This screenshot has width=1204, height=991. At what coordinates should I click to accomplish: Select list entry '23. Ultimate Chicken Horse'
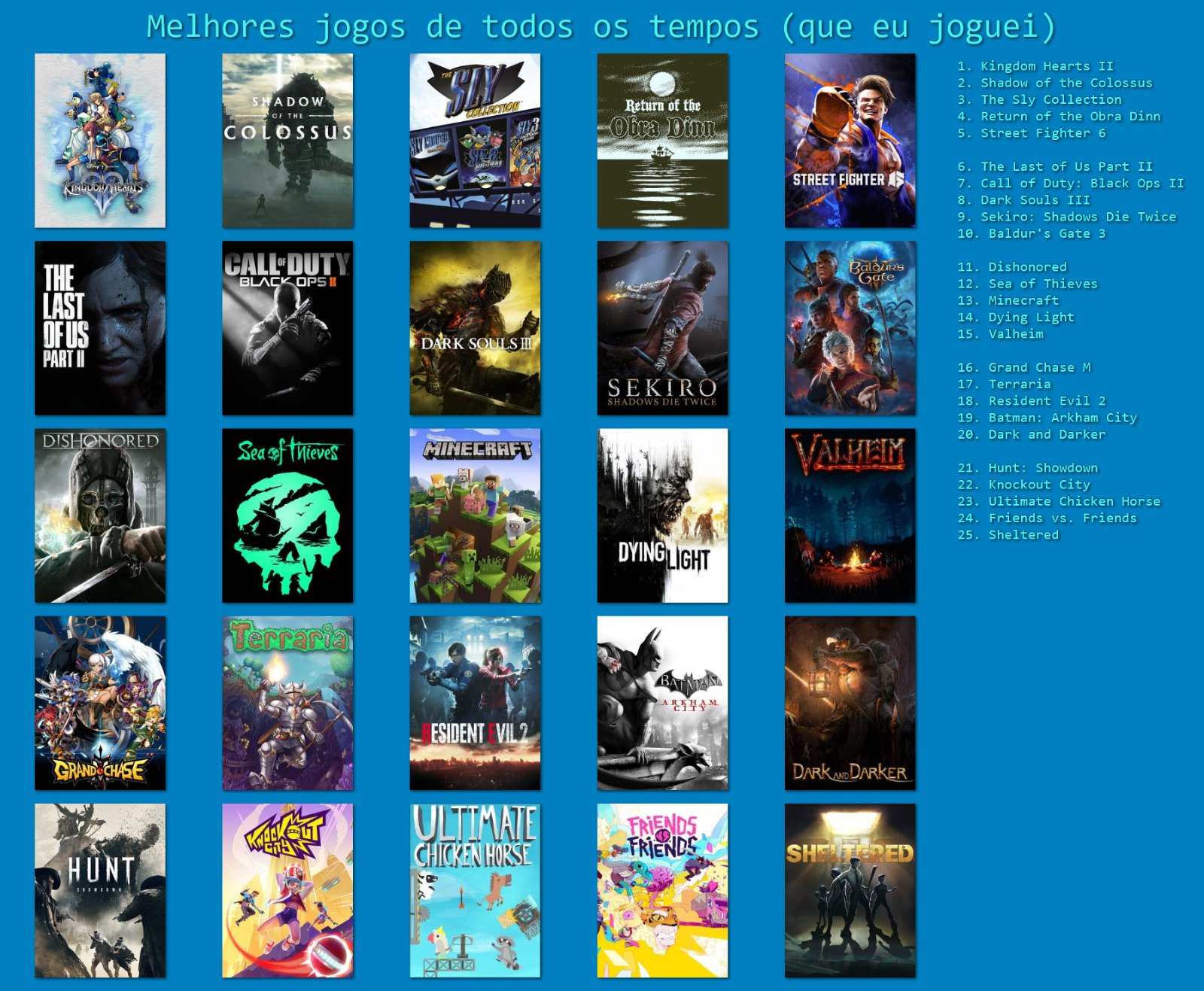click(1060, 501)
